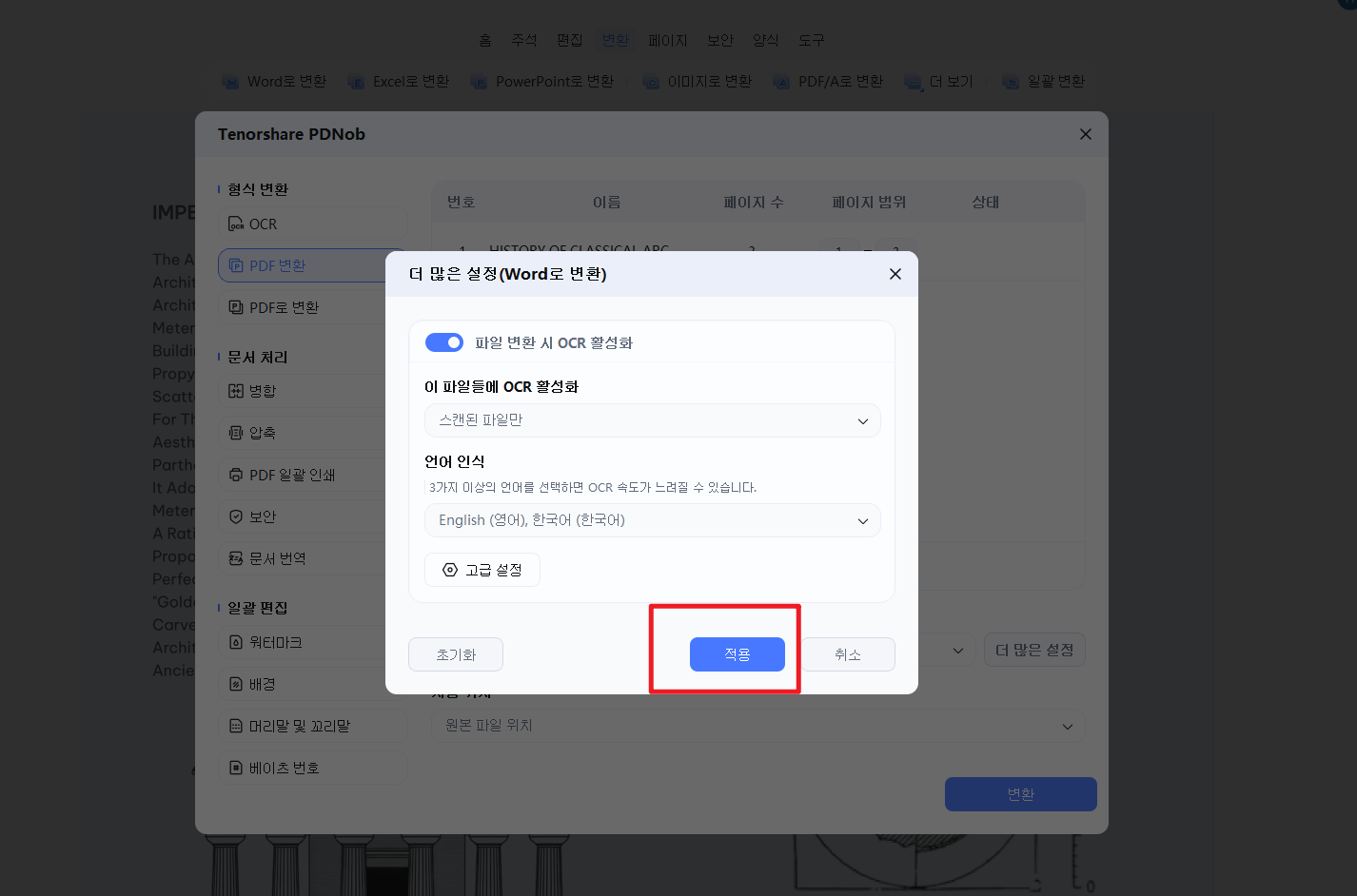Open the 홈 menu tab
The image size is (1357, 896).
click(x=485, y=40)
